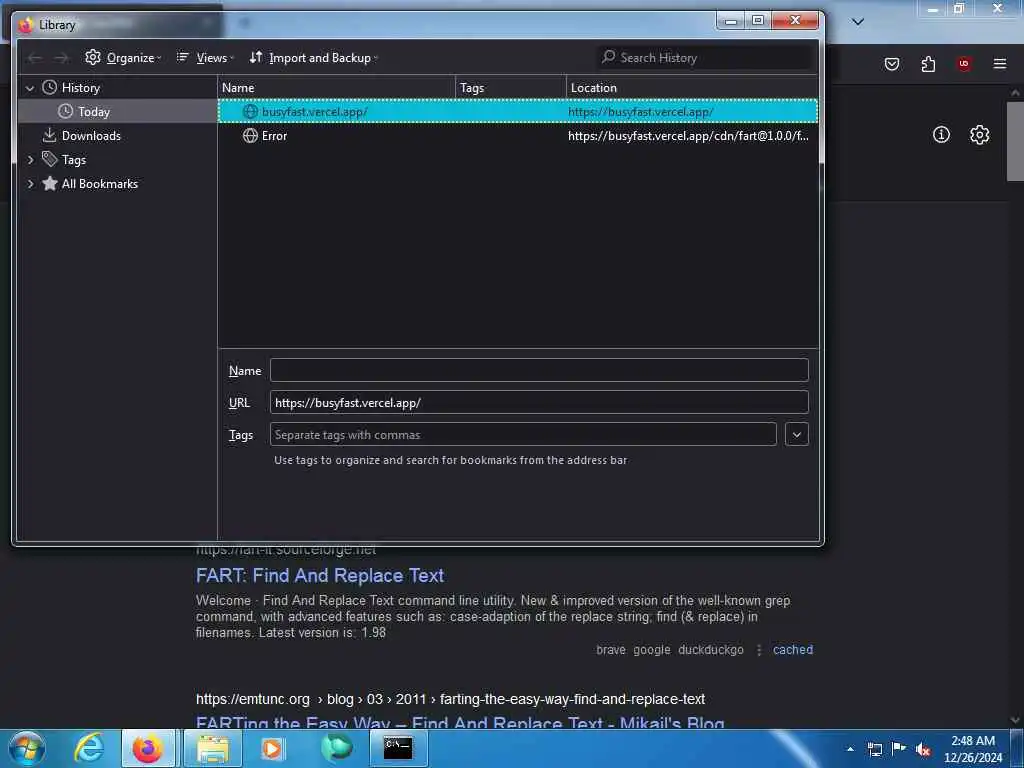Collapse the History tree node
The width and height of the screenshot is (1024, 768).
(30, 88)
